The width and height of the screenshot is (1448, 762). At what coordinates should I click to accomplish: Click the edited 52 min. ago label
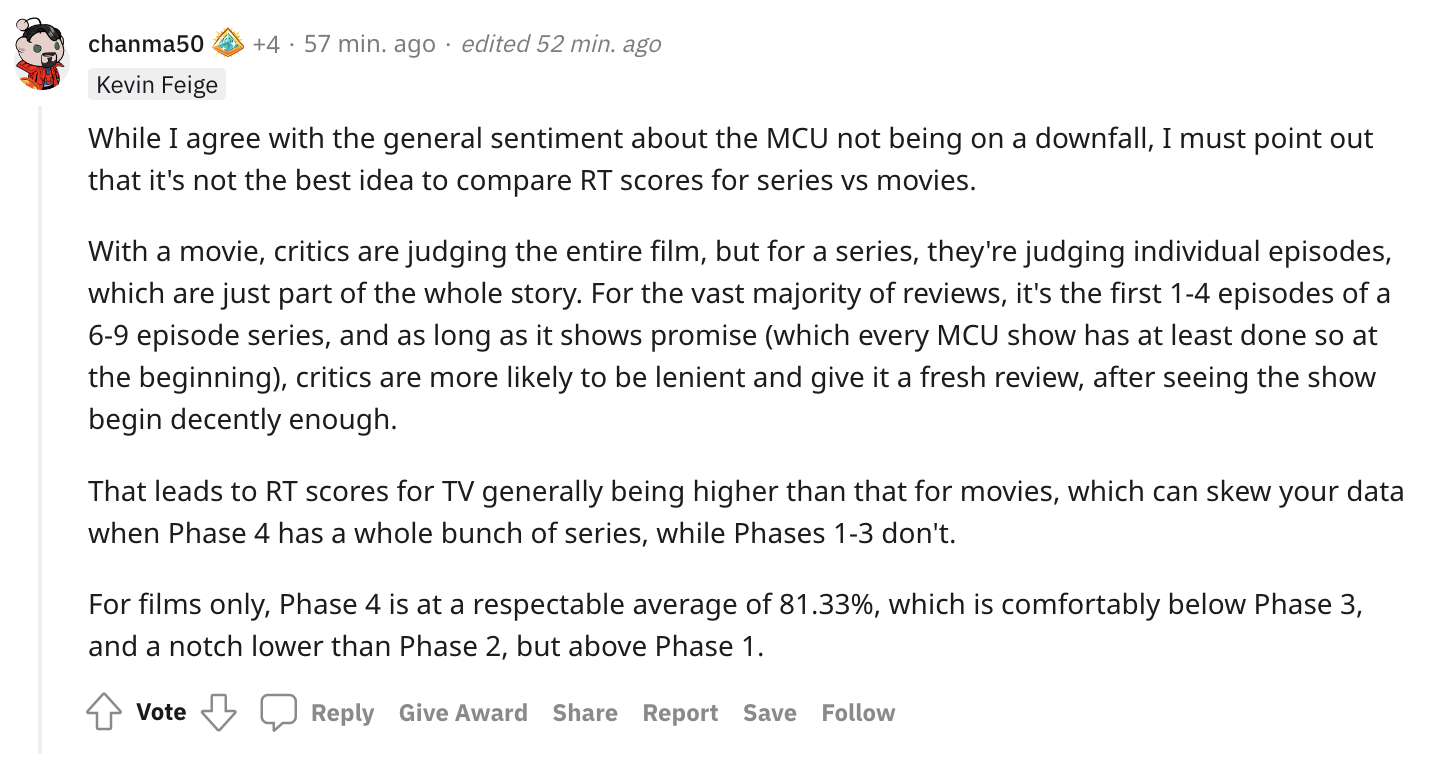pyautogui.click(x=560, y=44)
